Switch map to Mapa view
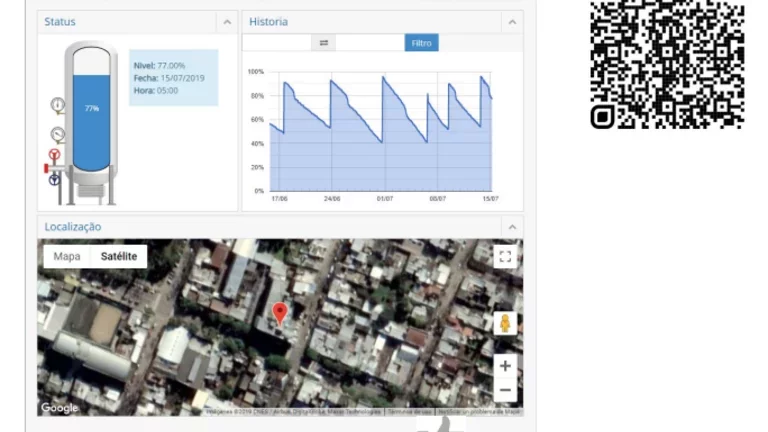Viewport: 768px width, 432px height. coord(67,257)
